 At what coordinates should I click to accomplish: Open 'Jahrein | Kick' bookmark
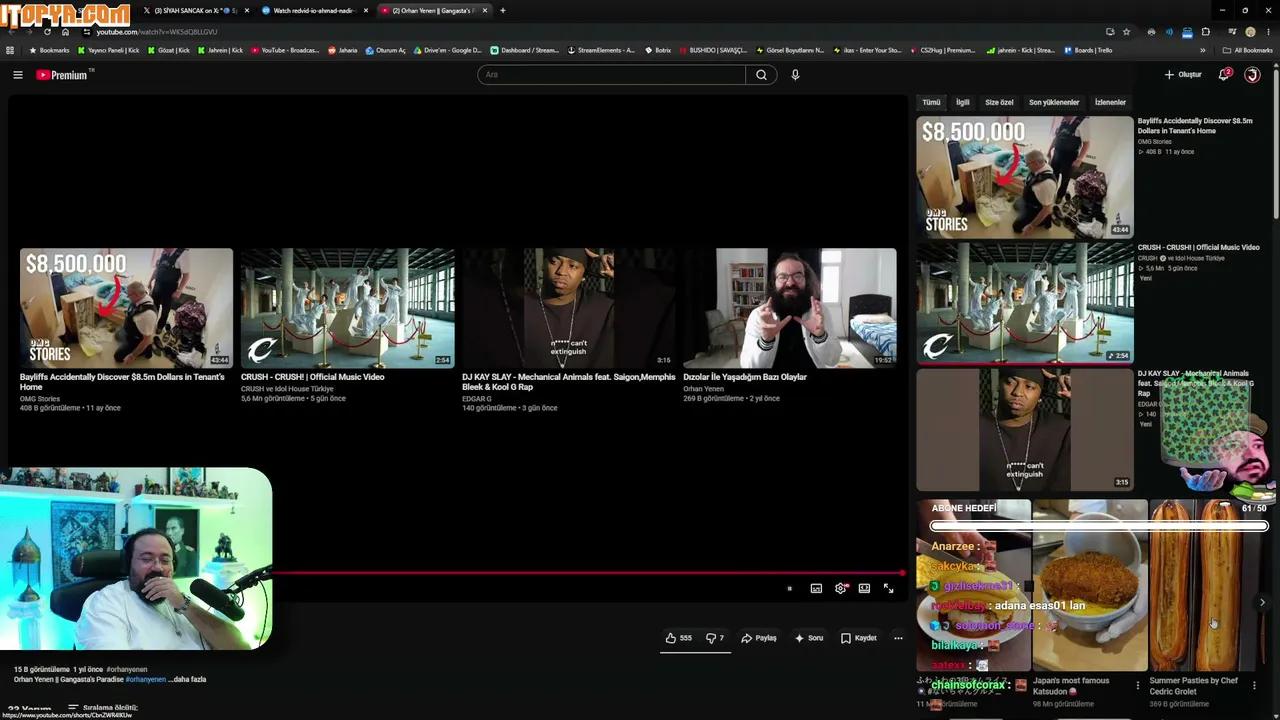[220, 50]
